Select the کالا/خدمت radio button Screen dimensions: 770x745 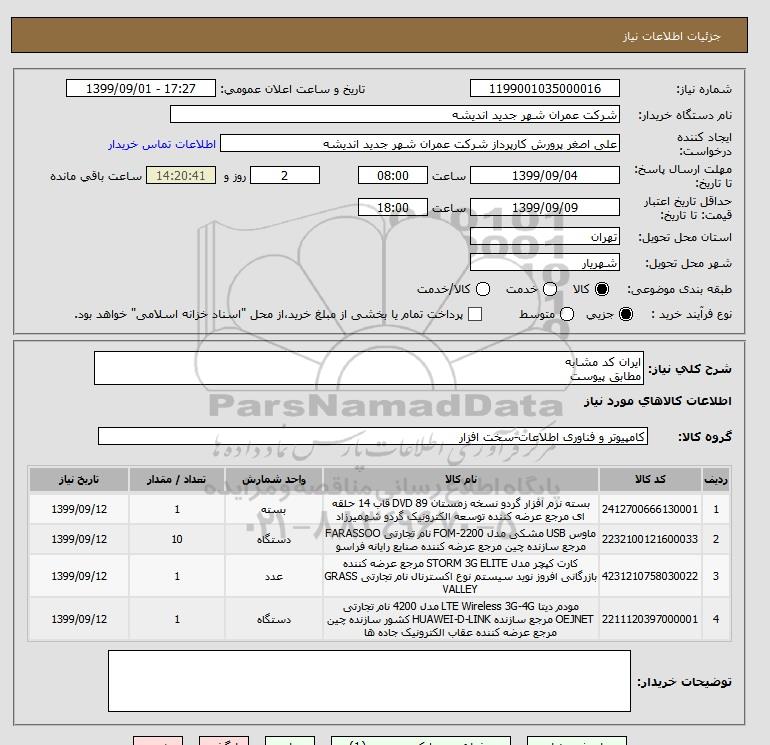483,289
